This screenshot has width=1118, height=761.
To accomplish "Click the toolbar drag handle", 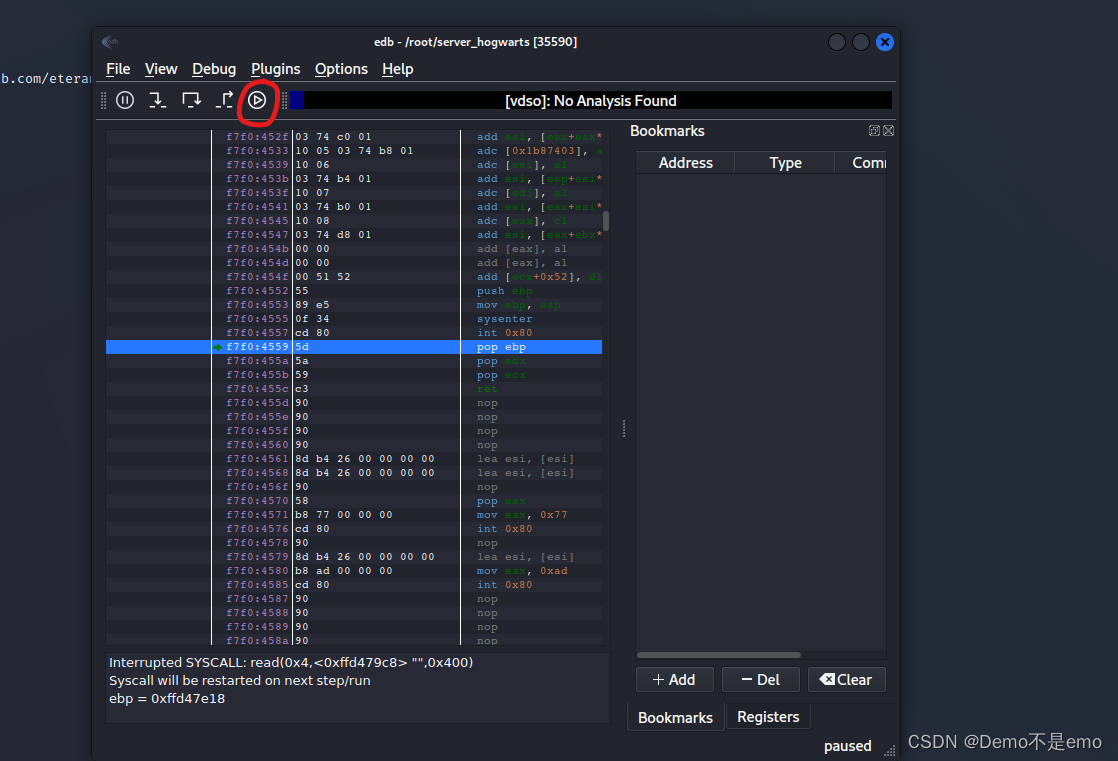I will tap(103, 101).
